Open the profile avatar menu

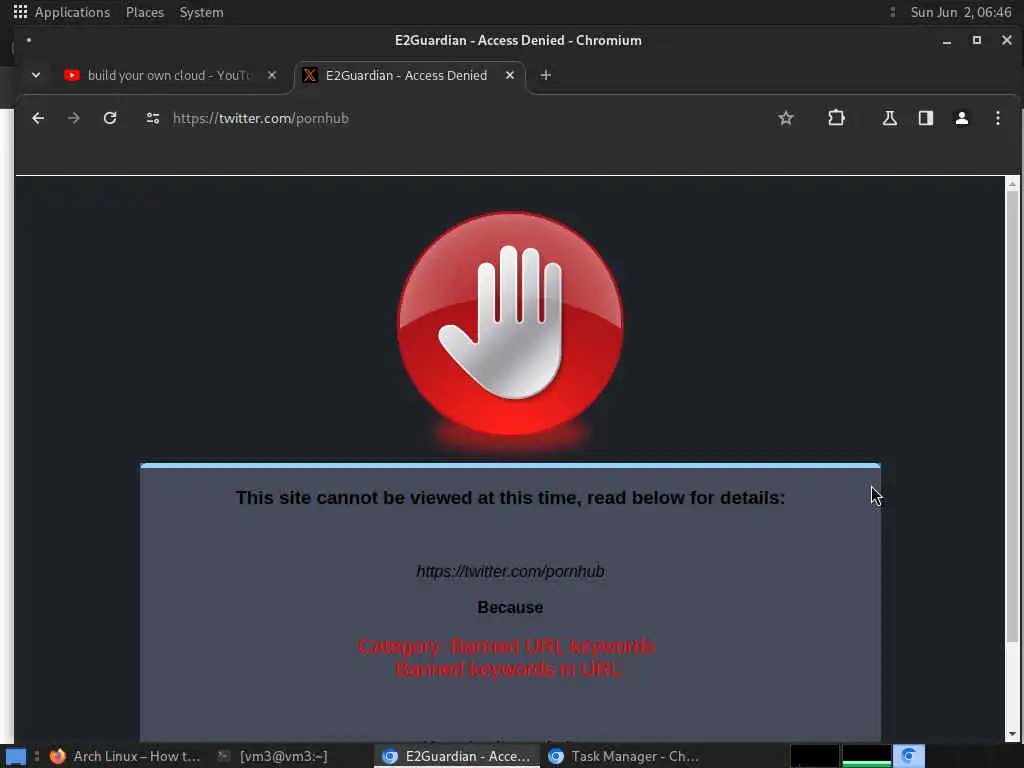pos(961,118)
